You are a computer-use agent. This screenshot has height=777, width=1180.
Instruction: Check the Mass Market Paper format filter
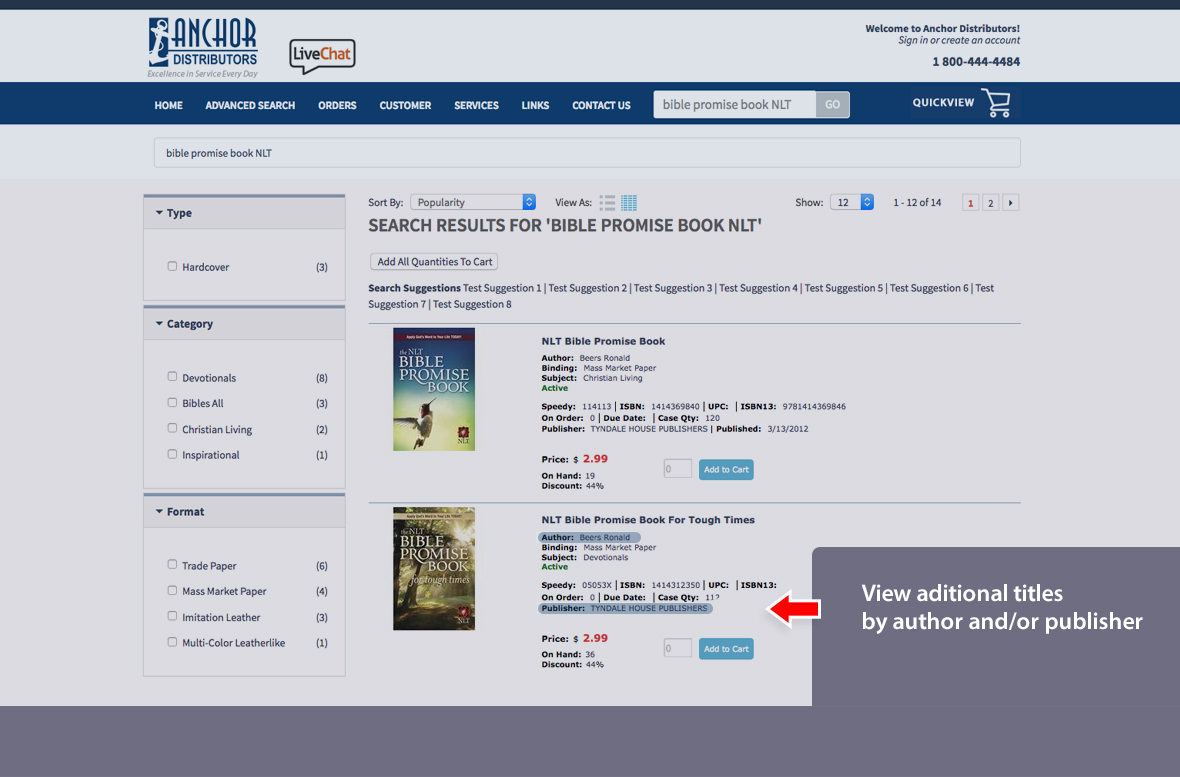[172, 590]
